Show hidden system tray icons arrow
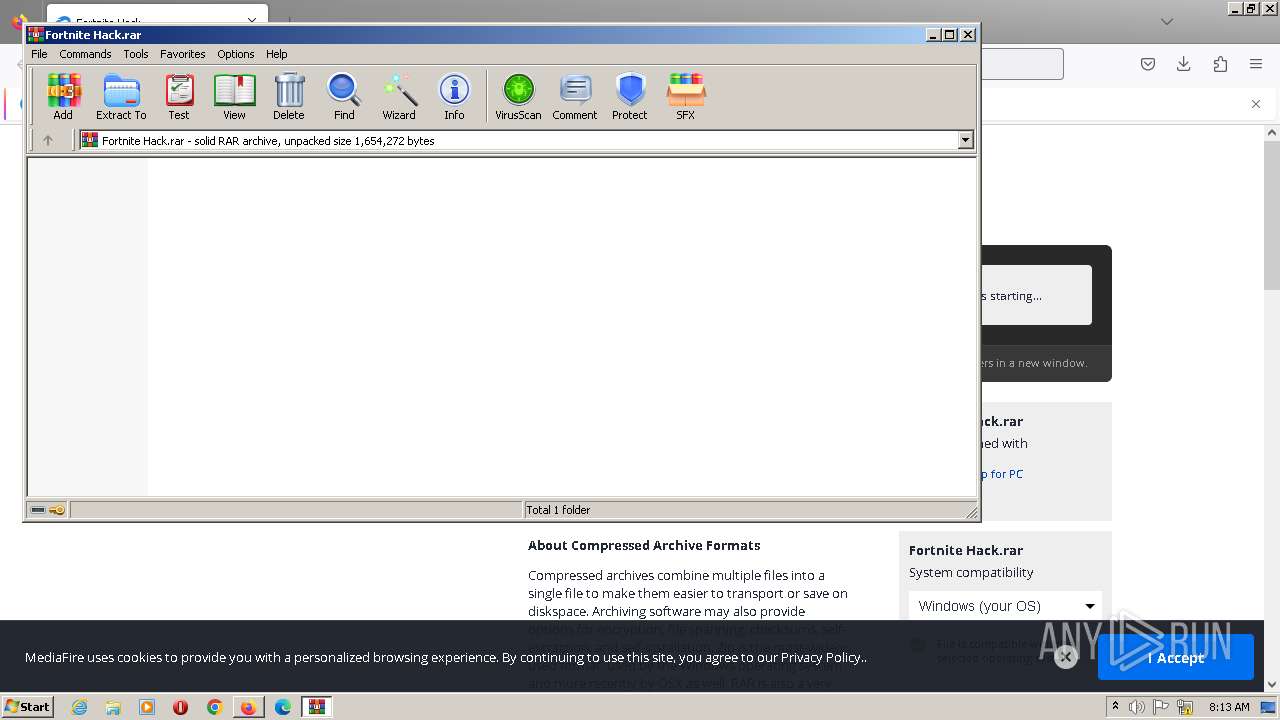 click(x=1115, y=706)
